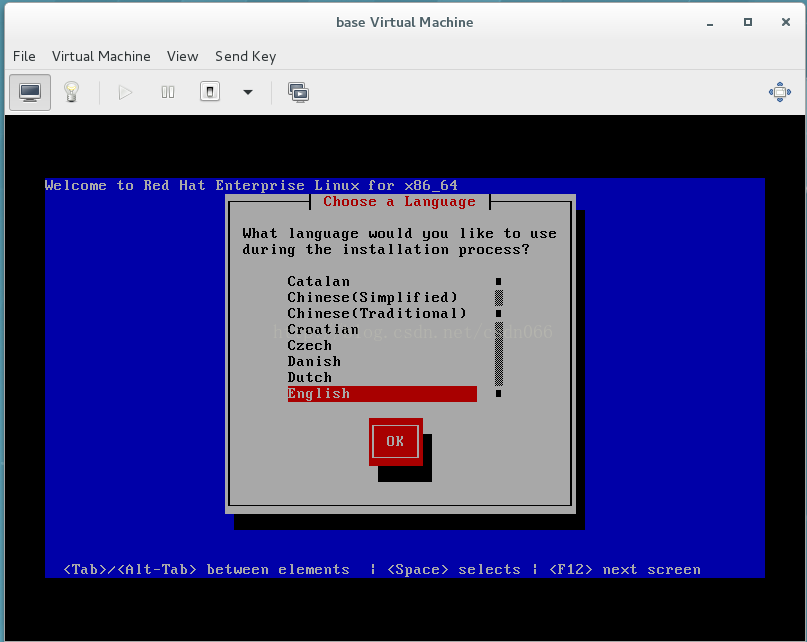Minimize the base Virtual Machine window

[x=710, y=23]
